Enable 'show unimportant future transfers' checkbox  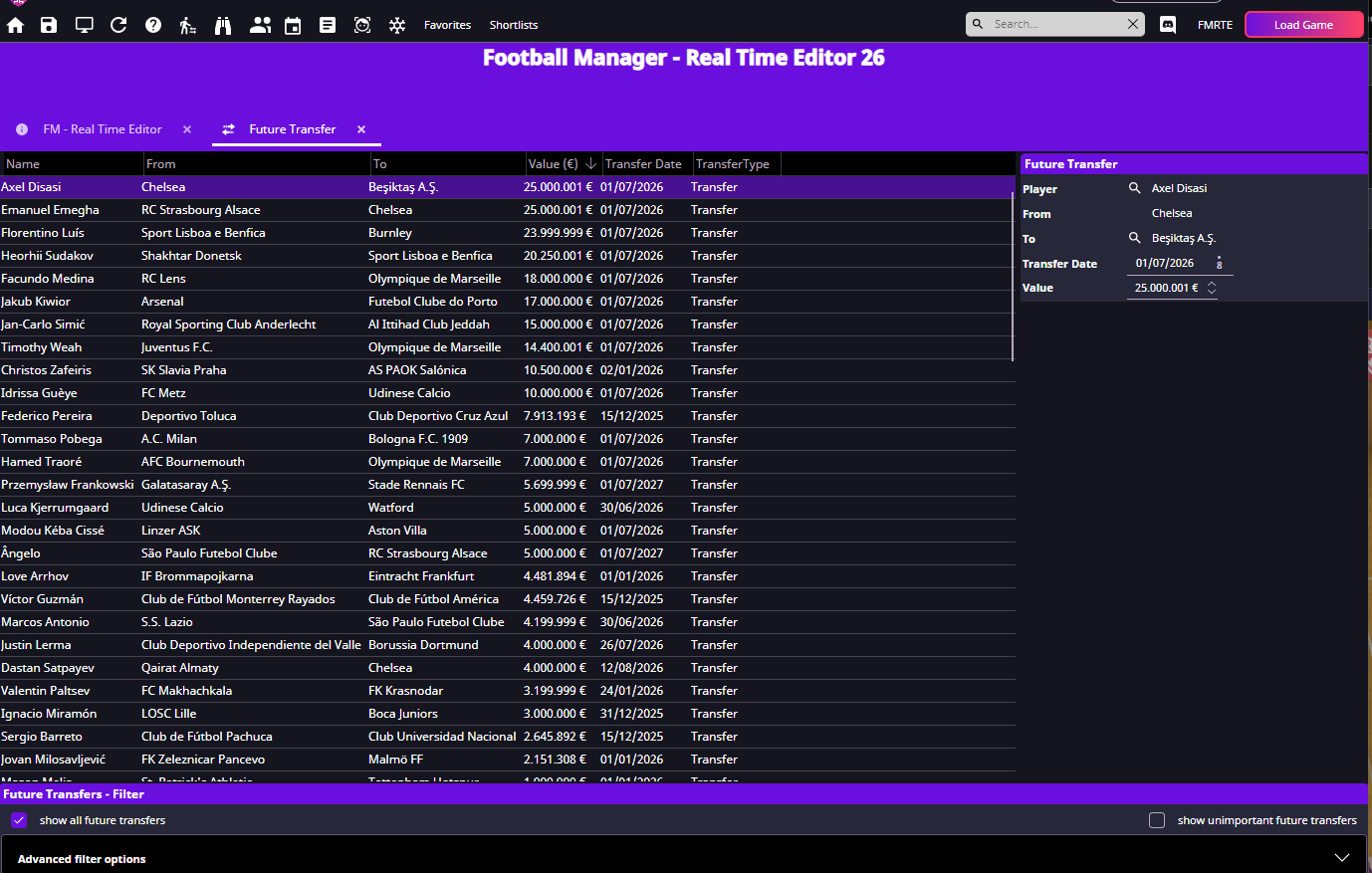click(1157, 820)
